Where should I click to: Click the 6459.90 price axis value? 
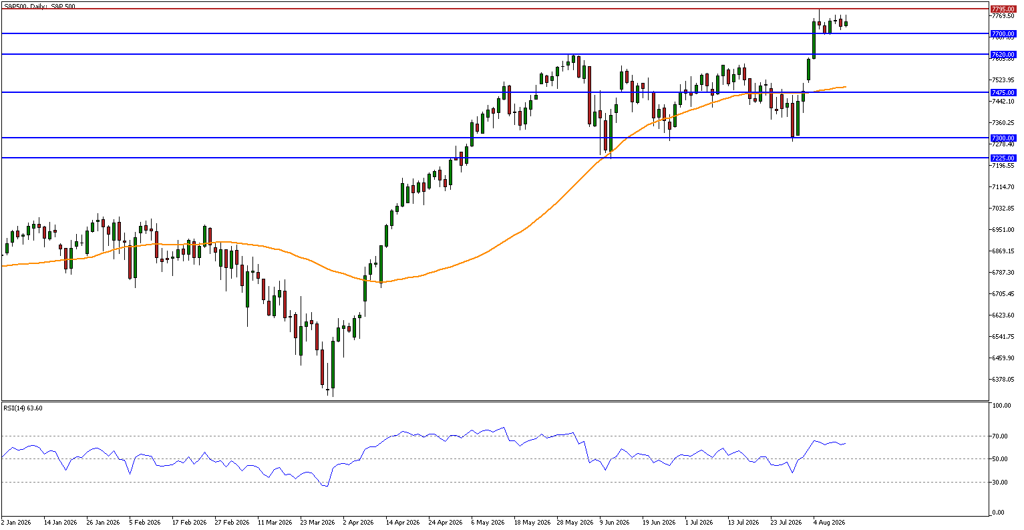click(1001, 358)
